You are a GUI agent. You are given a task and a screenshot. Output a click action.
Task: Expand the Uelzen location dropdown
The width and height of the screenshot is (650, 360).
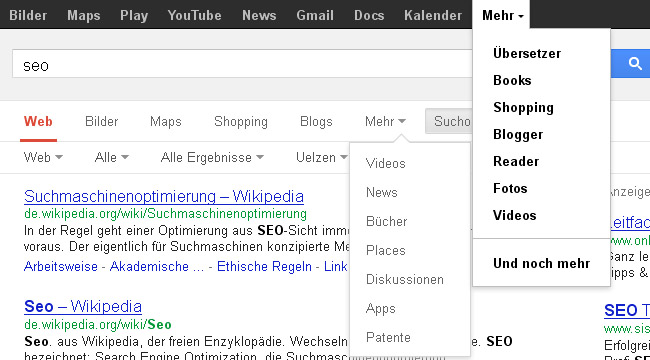click(322, 158)
